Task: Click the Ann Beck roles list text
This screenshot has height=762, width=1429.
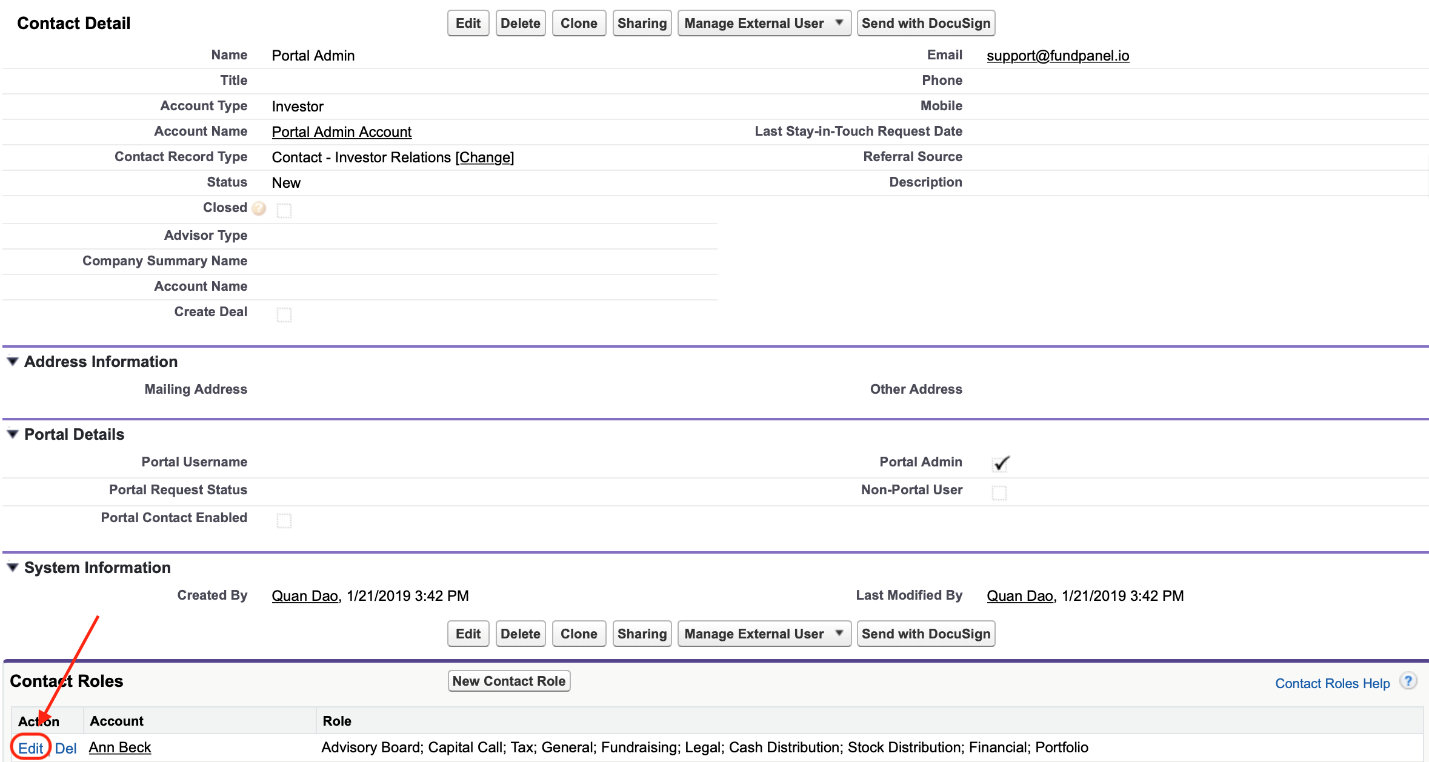Action: (x=705, y=748)
